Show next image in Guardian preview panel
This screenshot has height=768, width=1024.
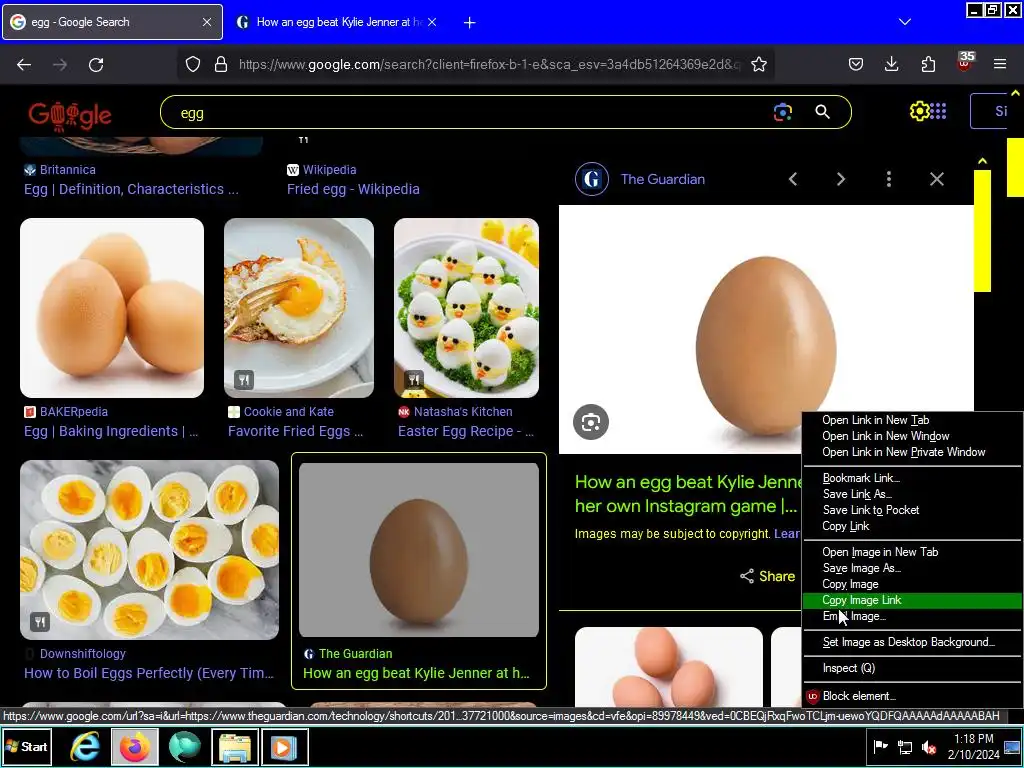[x=841, y=179]
